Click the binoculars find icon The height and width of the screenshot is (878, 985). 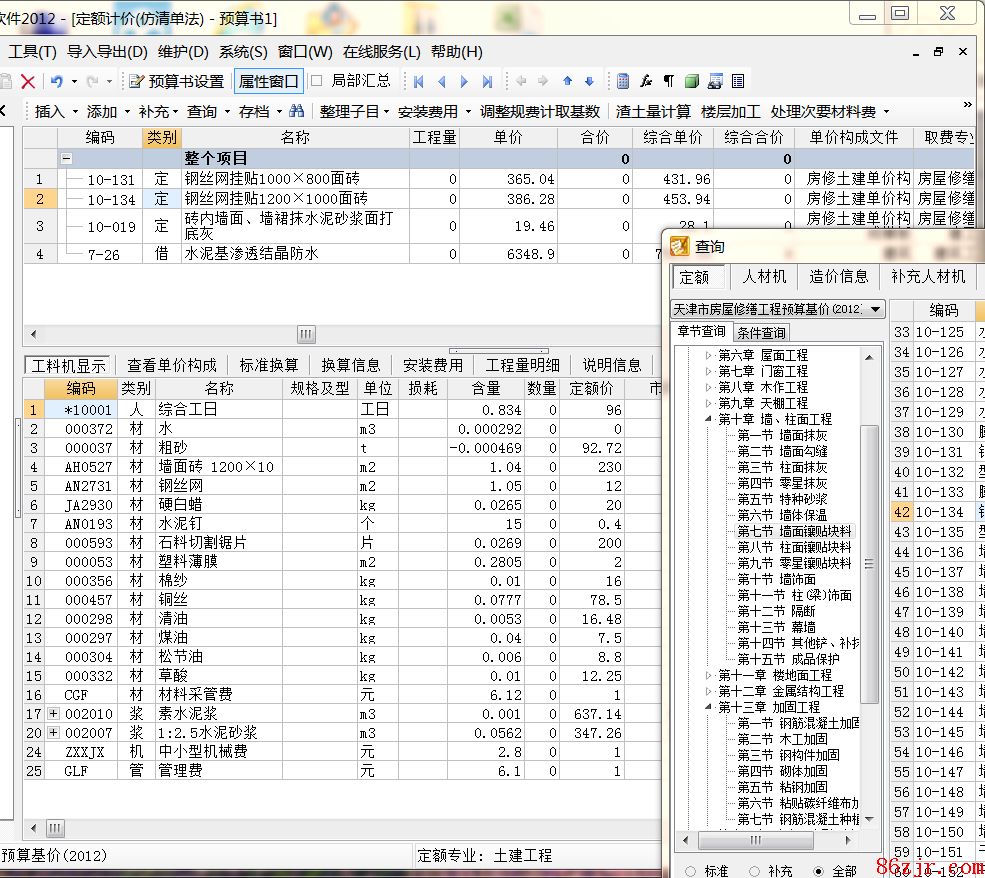[297, 111]
